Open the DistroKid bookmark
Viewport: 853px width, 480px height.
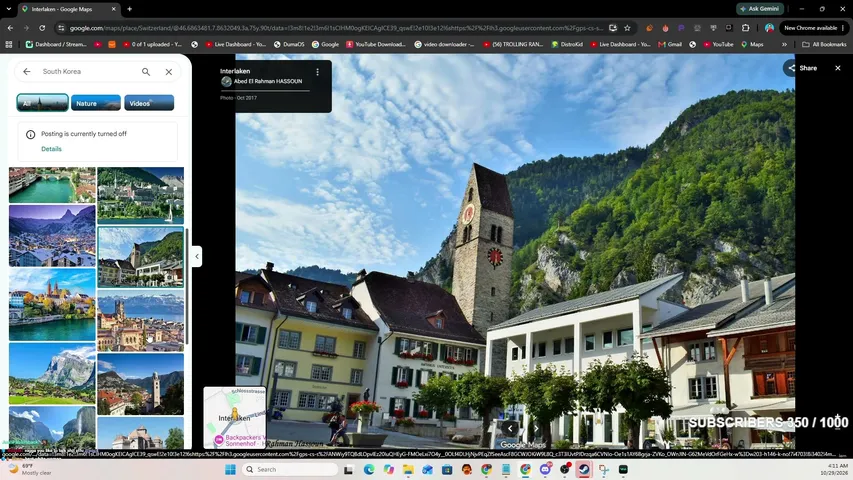point(567,44)
